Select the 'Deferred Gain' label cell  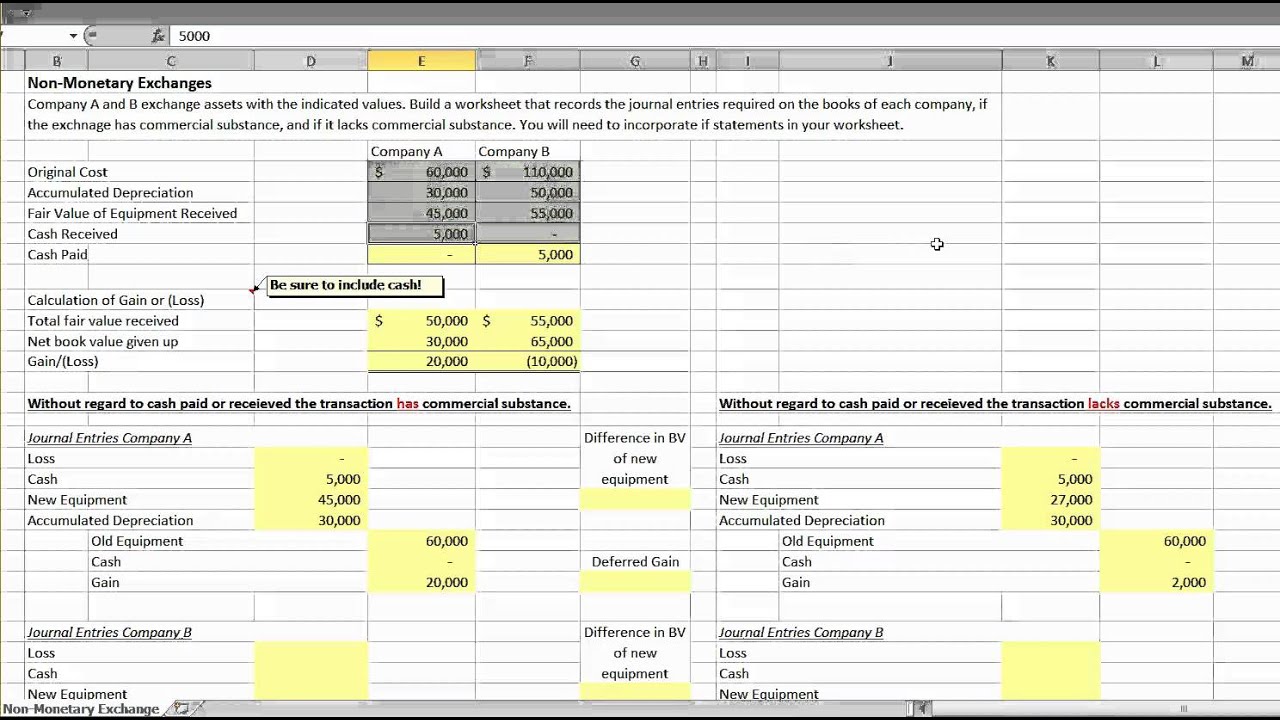(x=635, y=562)
